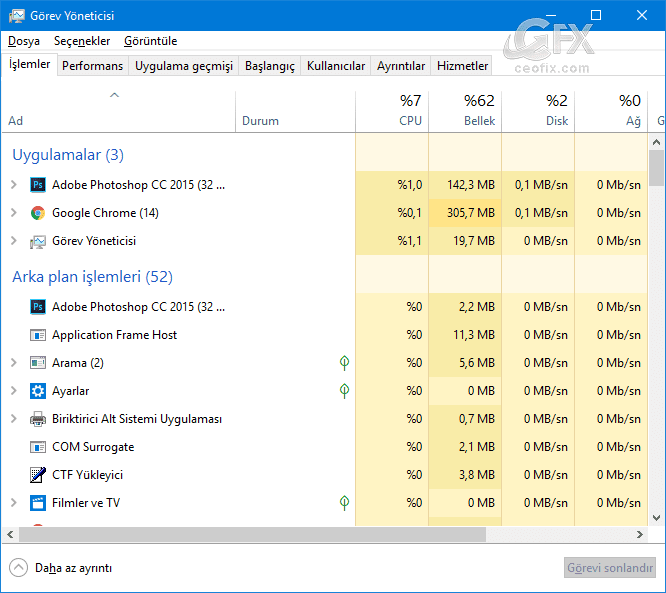
Task: Click the green leaf icon on Filmler ve TV row
Action: pos(344,503)
